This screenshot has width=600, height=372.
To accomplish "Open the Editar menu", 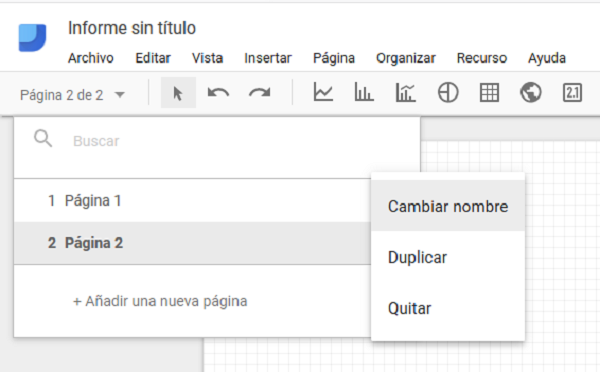I will [x=153, y=58].
